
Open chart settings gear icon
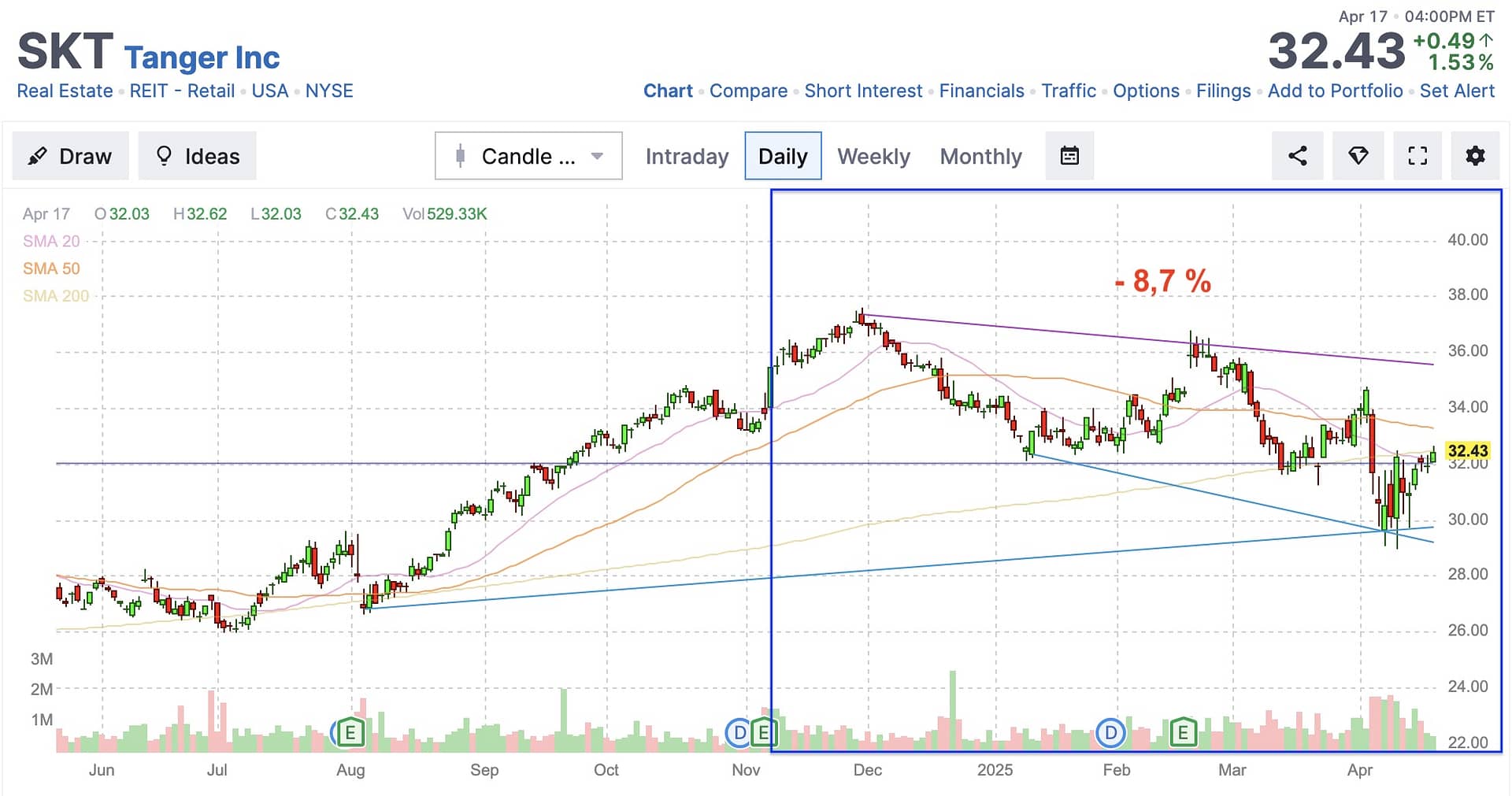click(1476, 156)
